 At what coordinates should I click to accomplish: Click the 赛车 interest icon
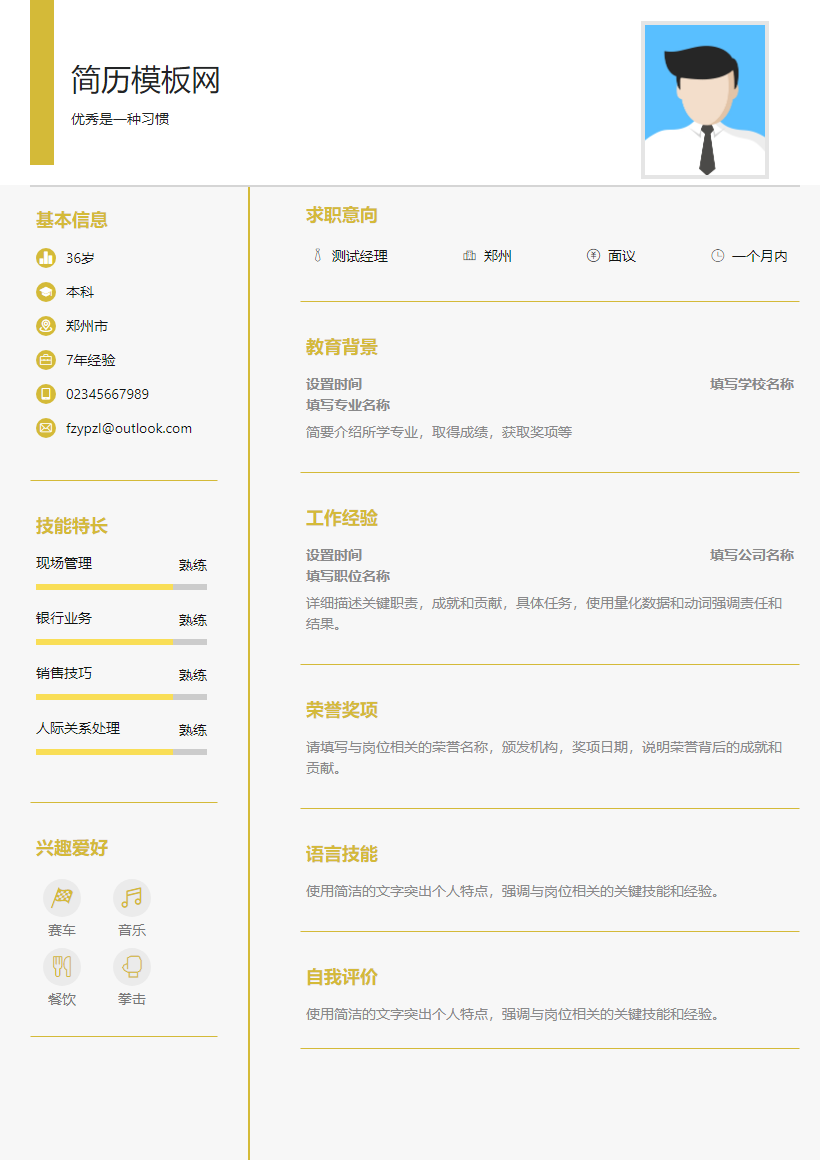[62, 899]
